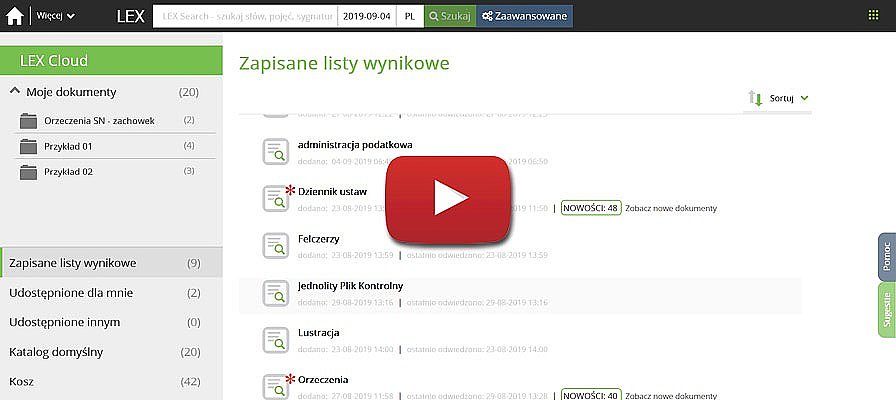Select Kosz in the sidebar
Viewport: 896px width, 400px height.
click(x=21, y=382)
